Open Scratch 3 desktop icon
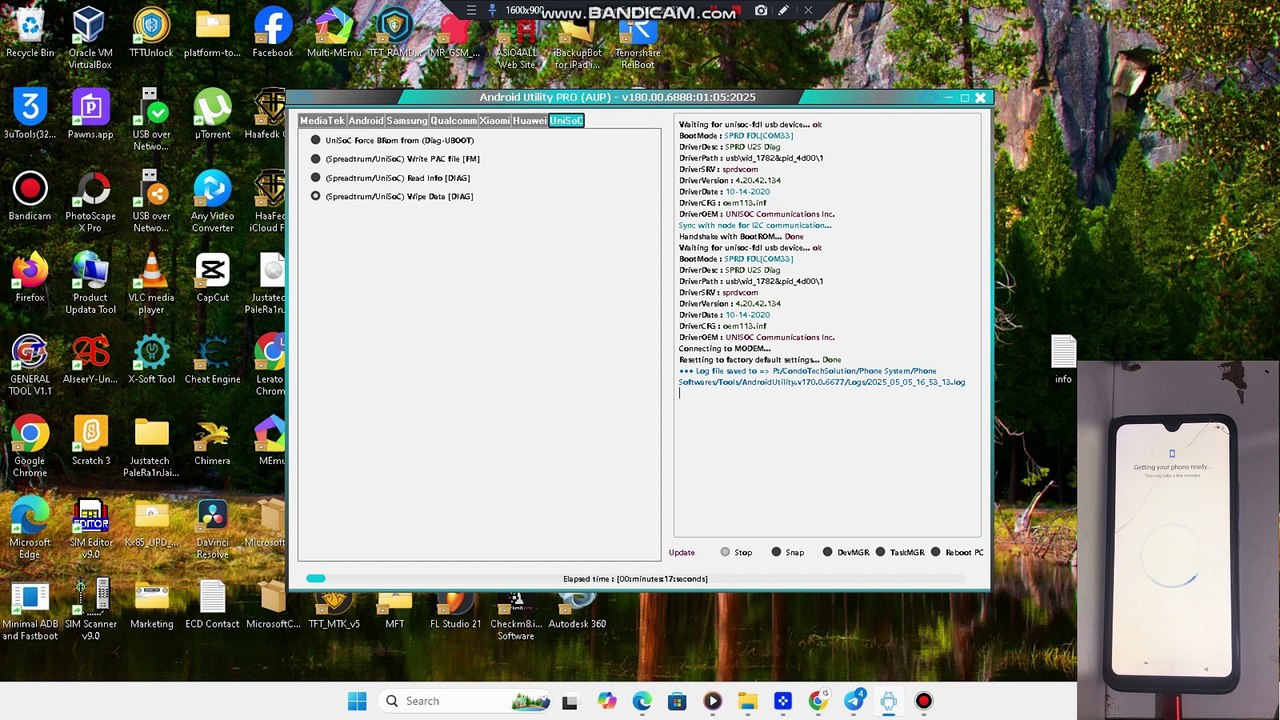 [x=90, y=440]
